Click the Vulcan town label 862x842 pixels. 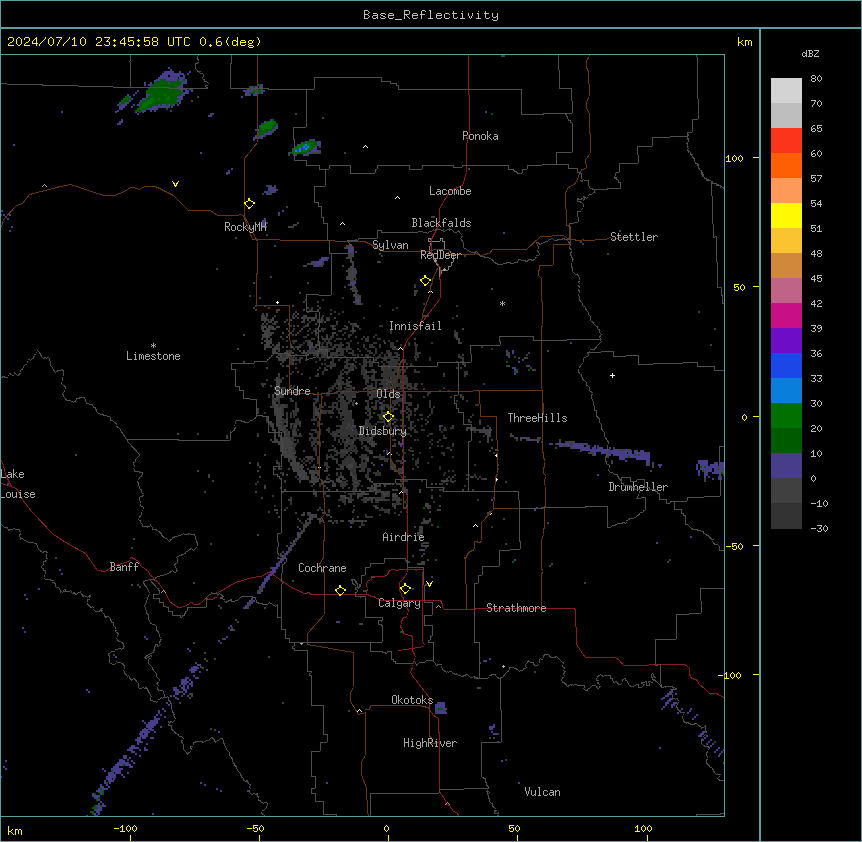(x=542, y=792)
